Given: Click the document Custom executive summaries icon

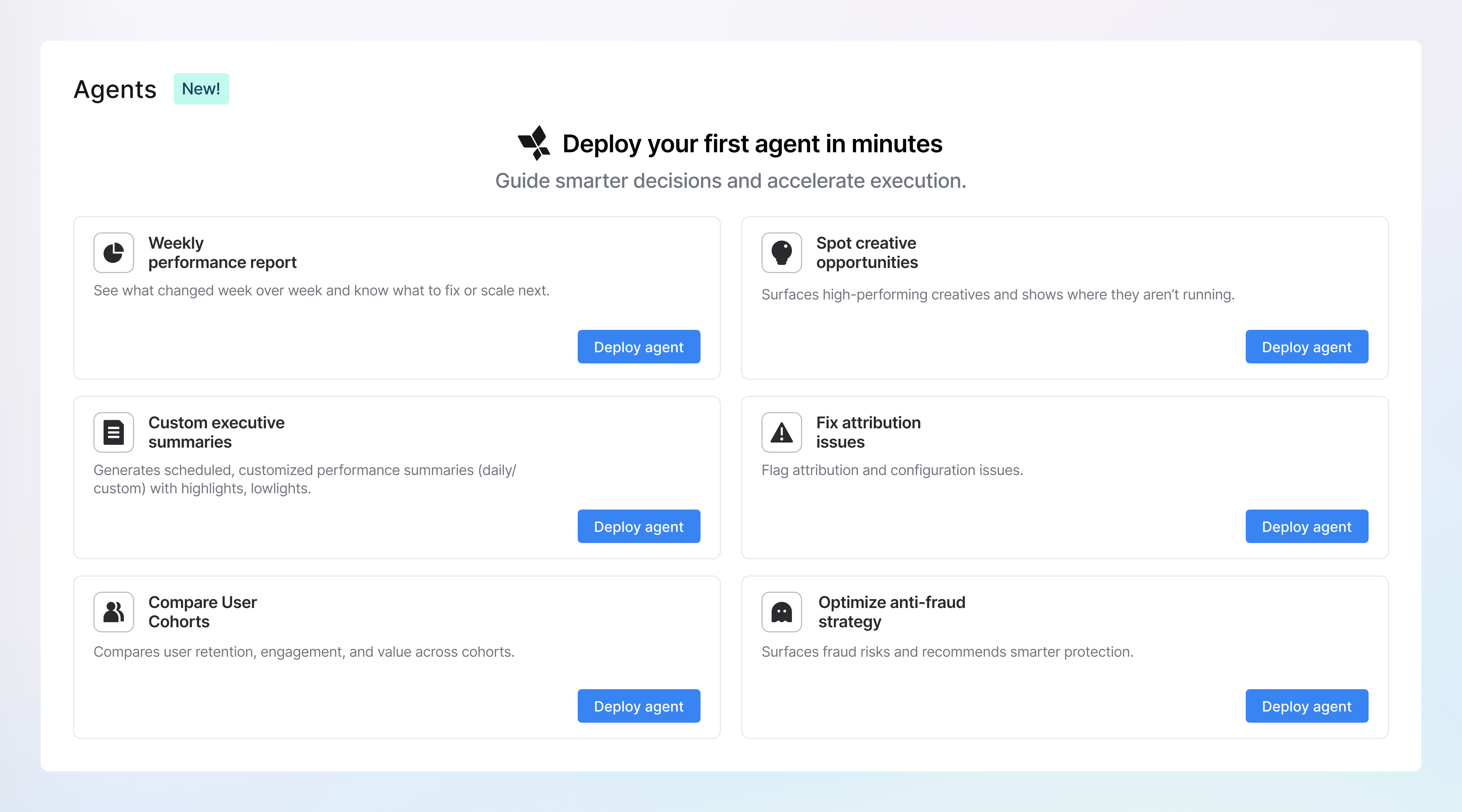Looking at the screenshot, I should [x=113, y=432].
